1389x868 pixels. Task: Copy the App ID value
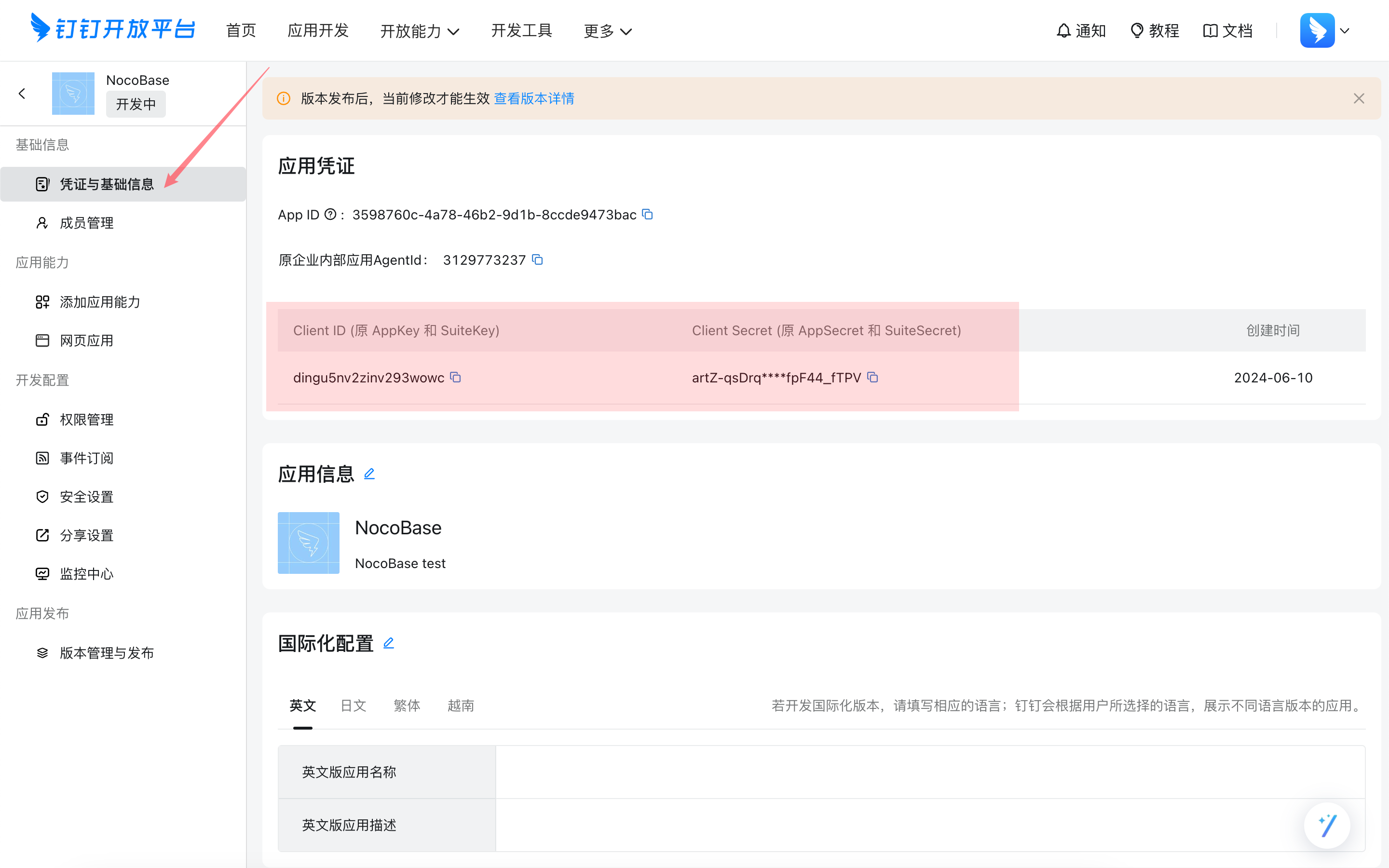pos(647,214)
